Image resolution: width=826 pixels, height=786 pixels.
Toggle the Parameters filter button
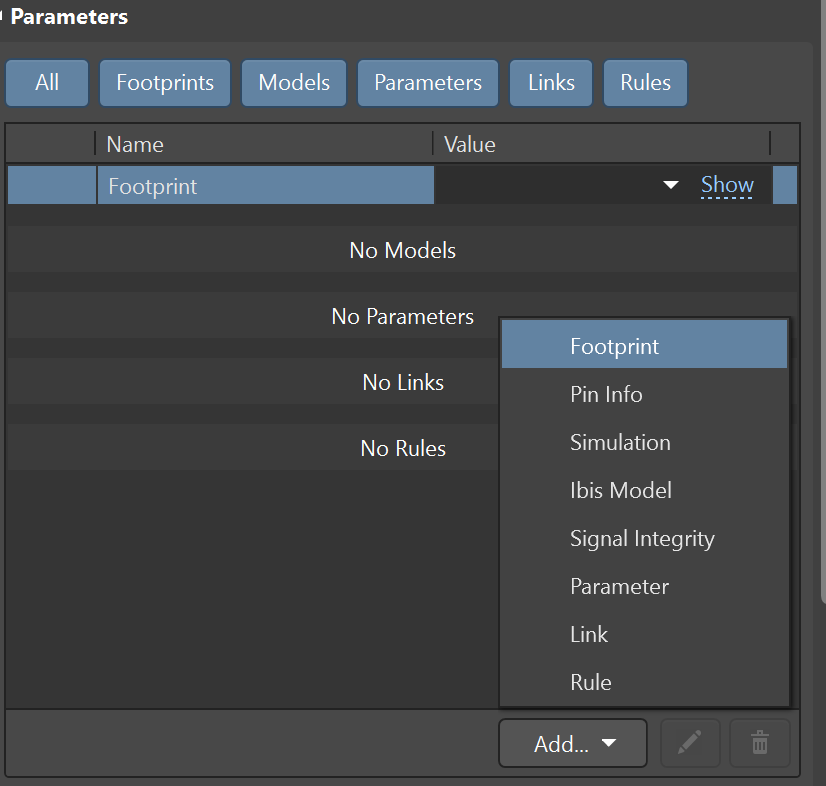tap(428, 83)
